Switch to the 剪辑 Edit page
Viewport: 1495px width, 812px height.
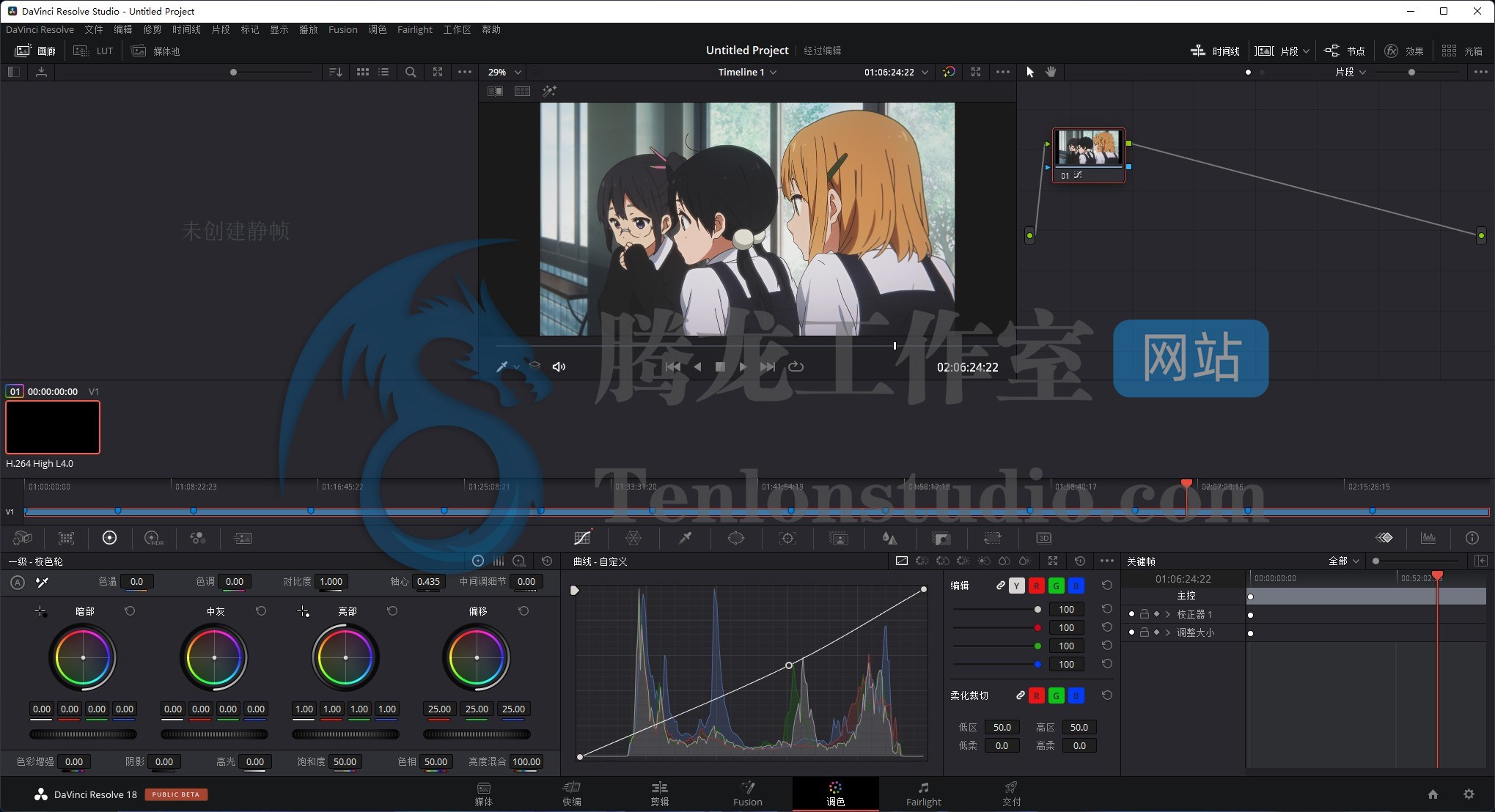click(x=660, y=794)
